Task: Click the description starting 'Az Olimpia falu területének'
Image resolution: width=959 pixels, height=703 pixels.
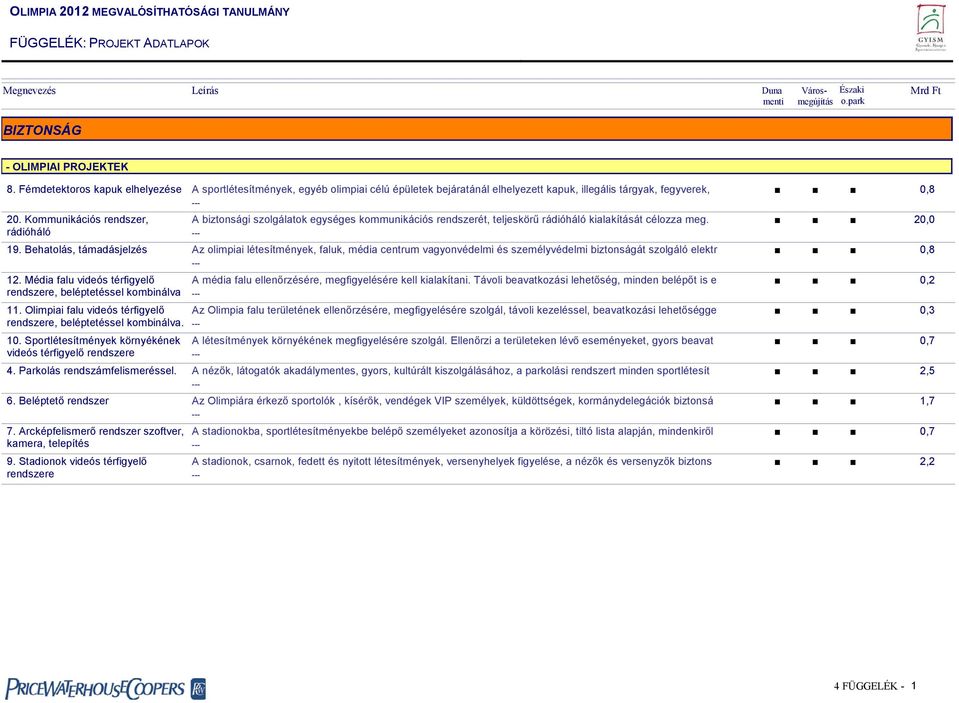Action: pyautogui.click(x=454, y=310)
